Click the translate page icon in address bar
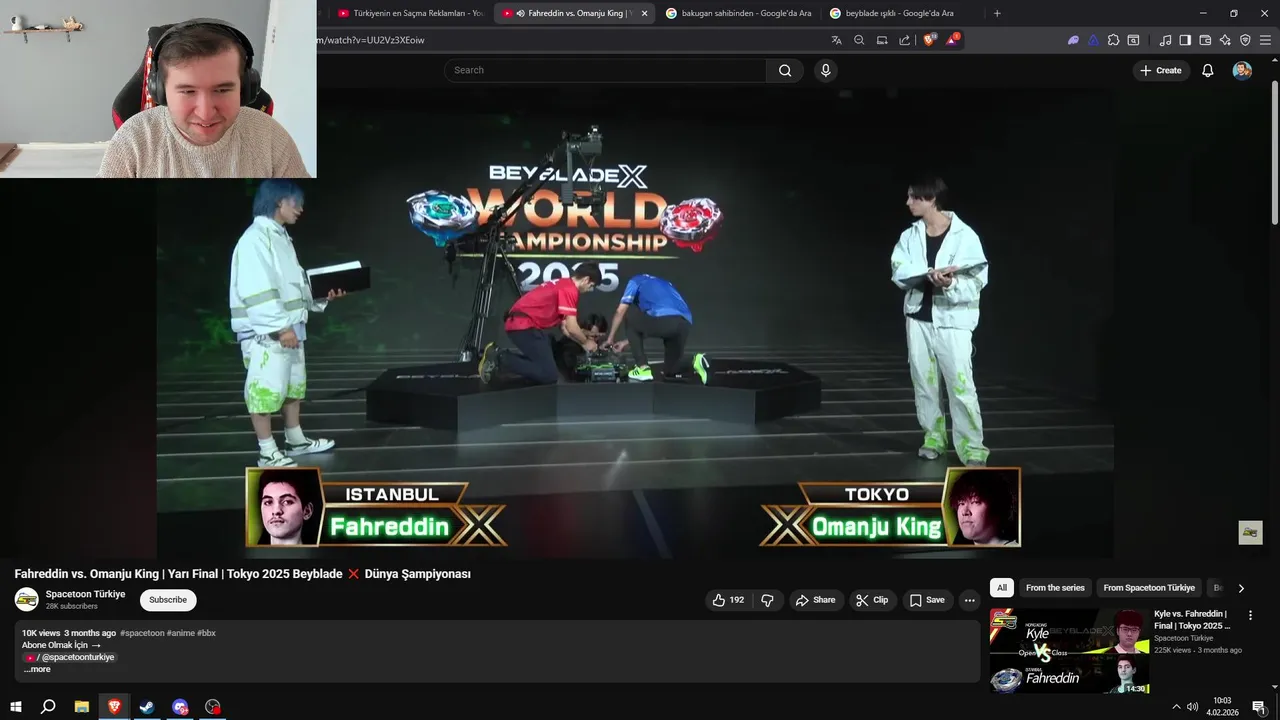 836,40
